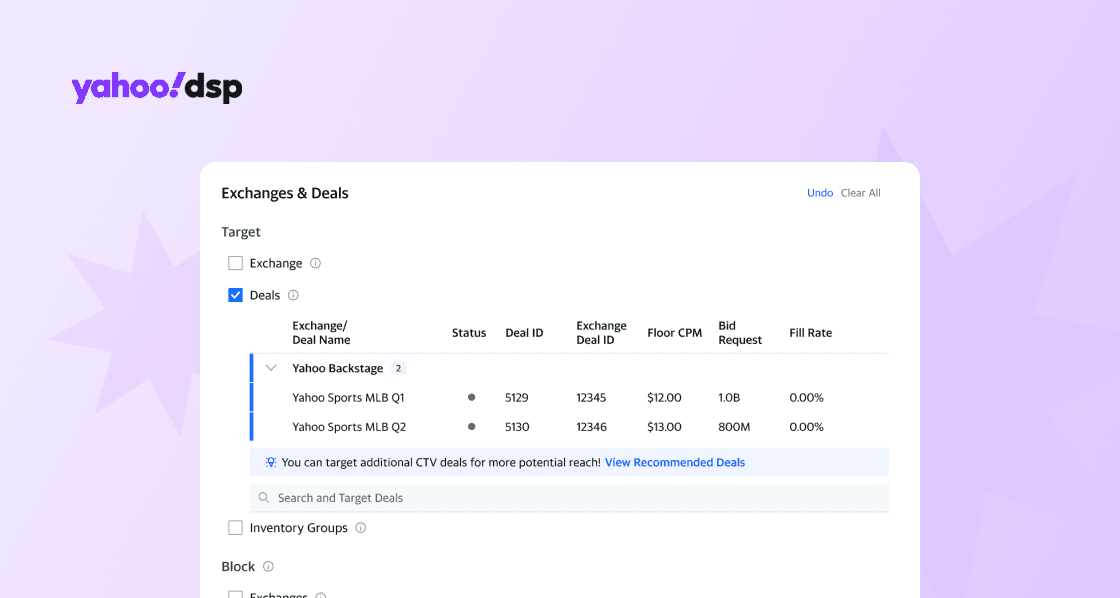The height and width of the screenshot is (598, 1120).
Task: Click the Block section label
Action: [x=238, y=567]
